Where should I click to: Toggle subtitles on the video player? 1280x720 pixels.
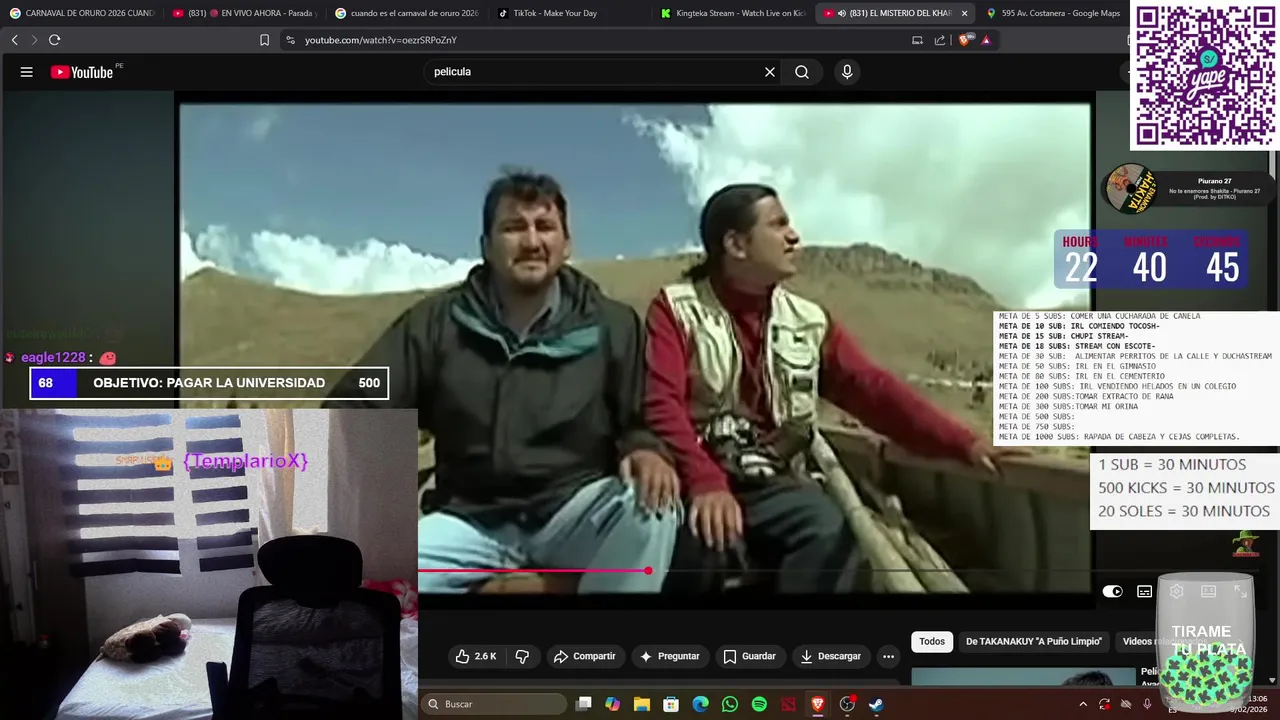(x=1144, y=591)
